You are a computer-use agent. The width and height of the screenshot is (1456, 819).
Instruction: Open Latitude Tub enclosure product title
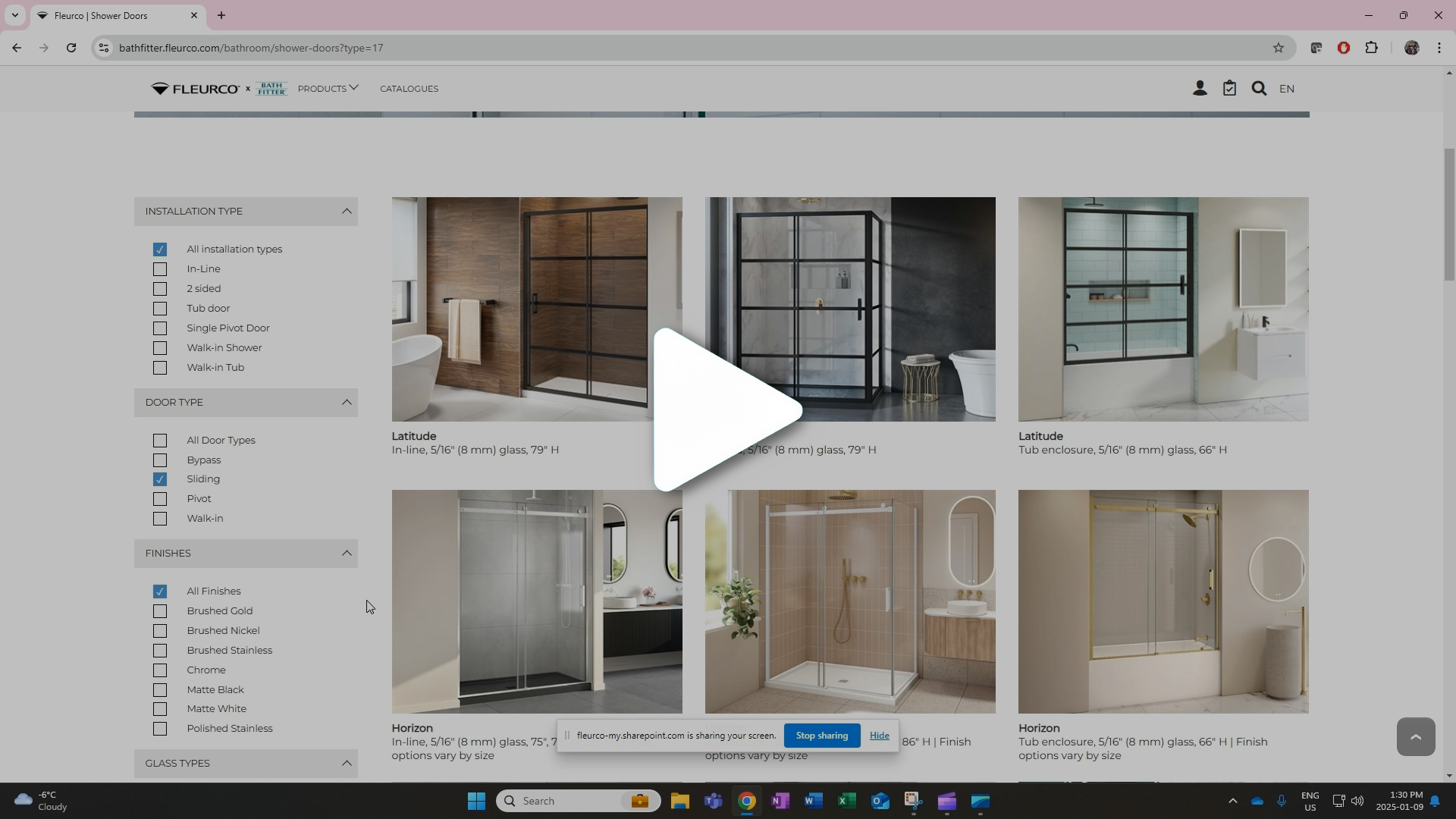1040,436
